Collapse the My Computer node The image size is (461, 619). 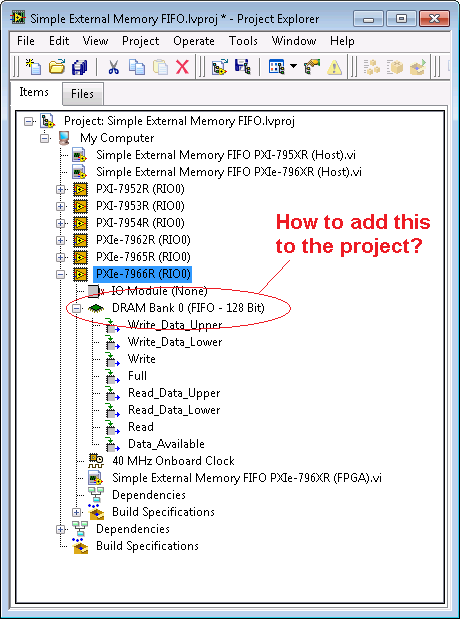[45, 138]
